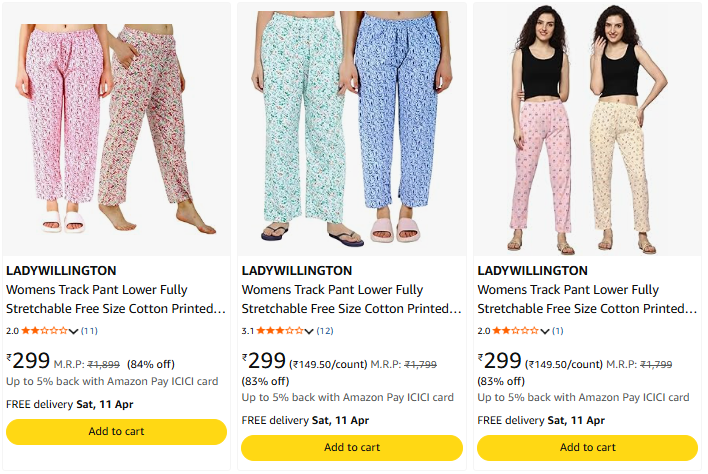Image resolution: width=708 pixels, height=474 pixels.
Task: View the 1 review of third product
Action: pyautogui.click(x=558, y=331)
